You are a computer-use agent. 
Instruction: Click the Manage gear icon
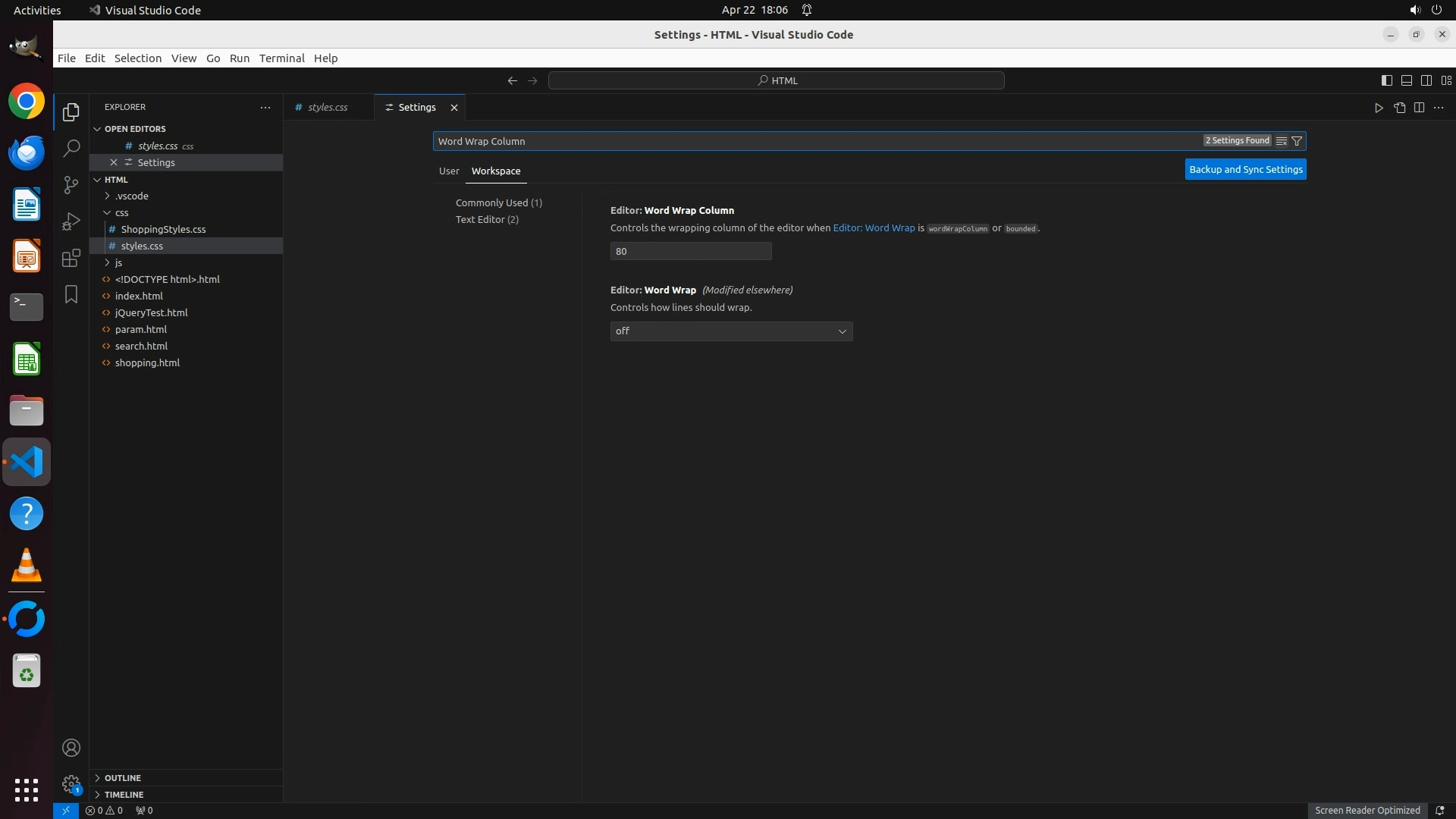coord(71,783)
